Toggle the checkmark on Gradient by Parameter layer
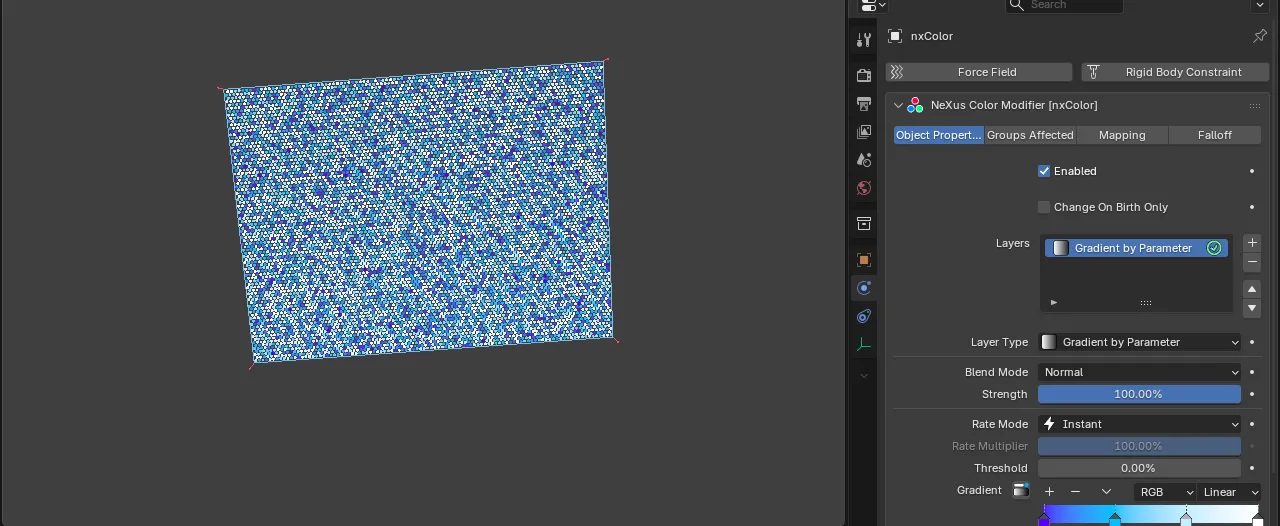Viewport: 1280px width, 526px height. point(1214,248)
